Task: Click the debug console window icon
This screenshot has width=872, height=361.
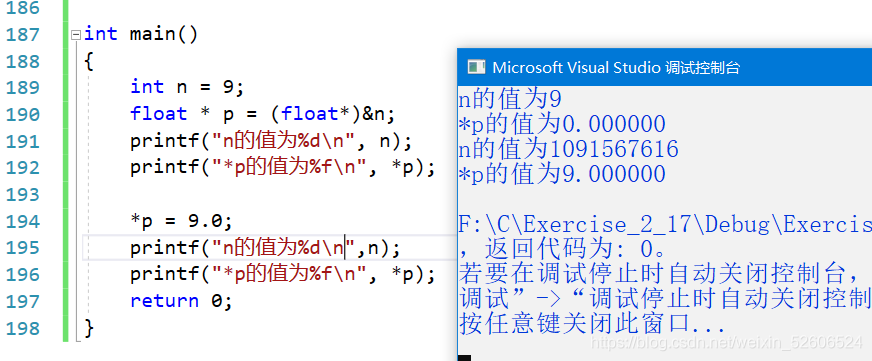Action: click(x=476, y=67)
